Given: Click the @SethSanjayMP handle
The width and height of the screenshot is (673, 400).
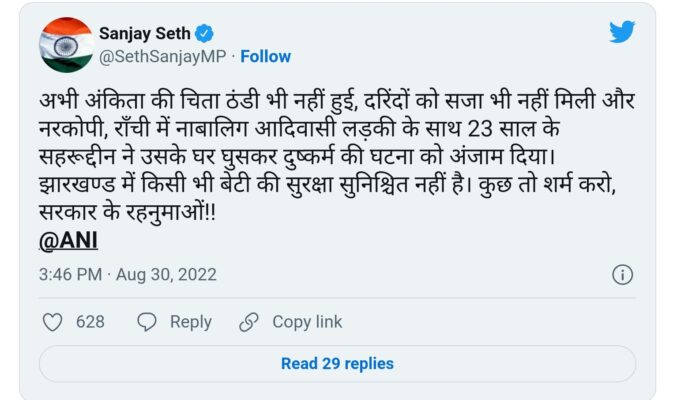Looking at the screenshot, I should [161, 56].
